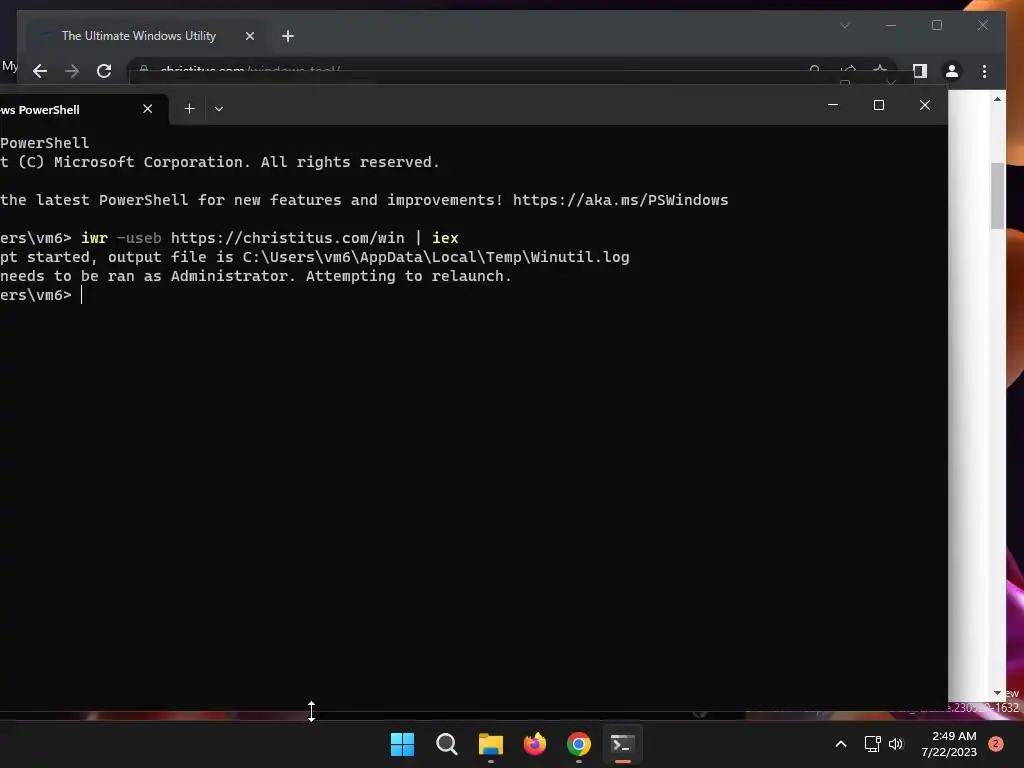The image size is (1024, 768).
Task: Open File Explorer from taskbar
Action: (x=490, y=744)
